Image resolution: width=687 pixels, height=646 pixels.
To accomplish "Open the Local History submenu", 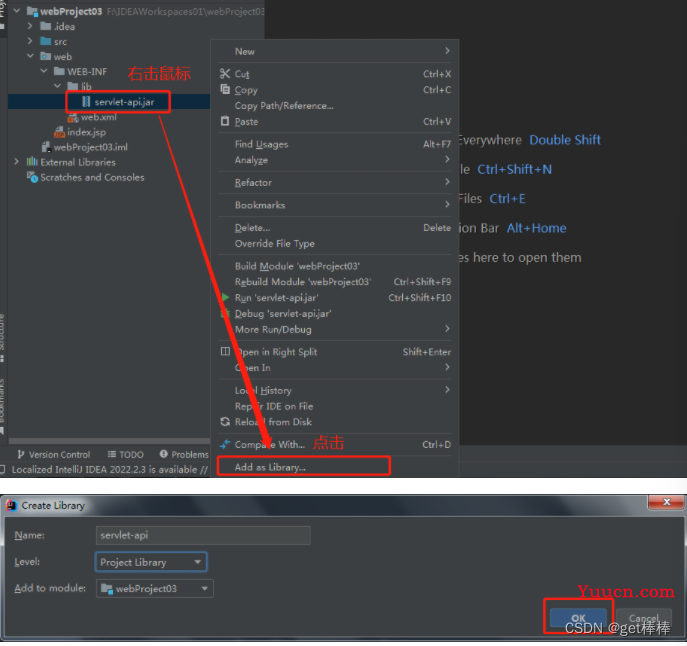I will click(x=335, y=390).
